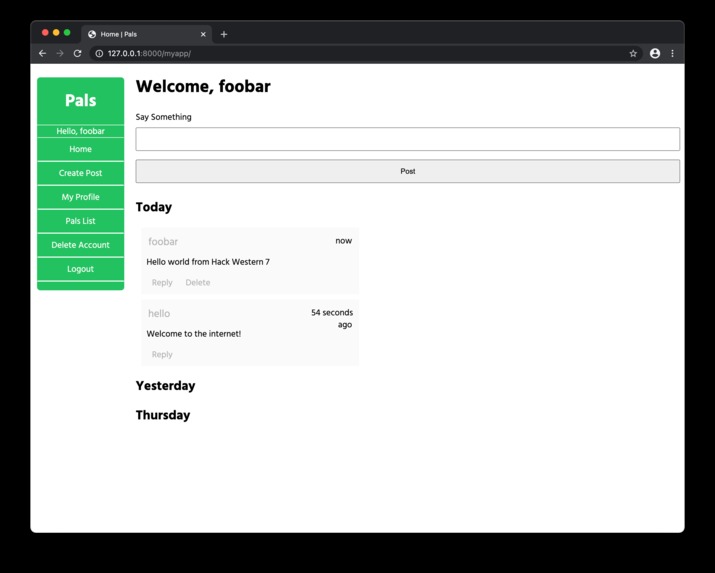Open Home from the sidebar menu
This screenshot has height=573, width=715.
[80, 149]
